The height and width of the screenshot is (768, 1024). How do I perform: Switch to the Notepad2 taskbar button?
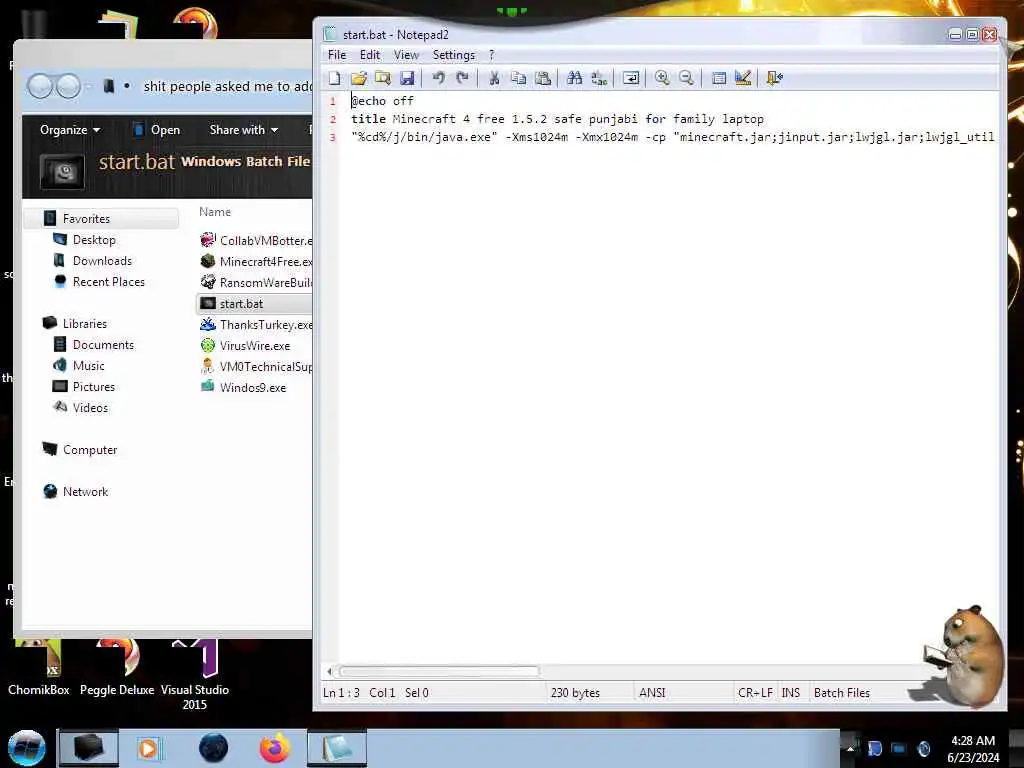(x=337, y=748)
